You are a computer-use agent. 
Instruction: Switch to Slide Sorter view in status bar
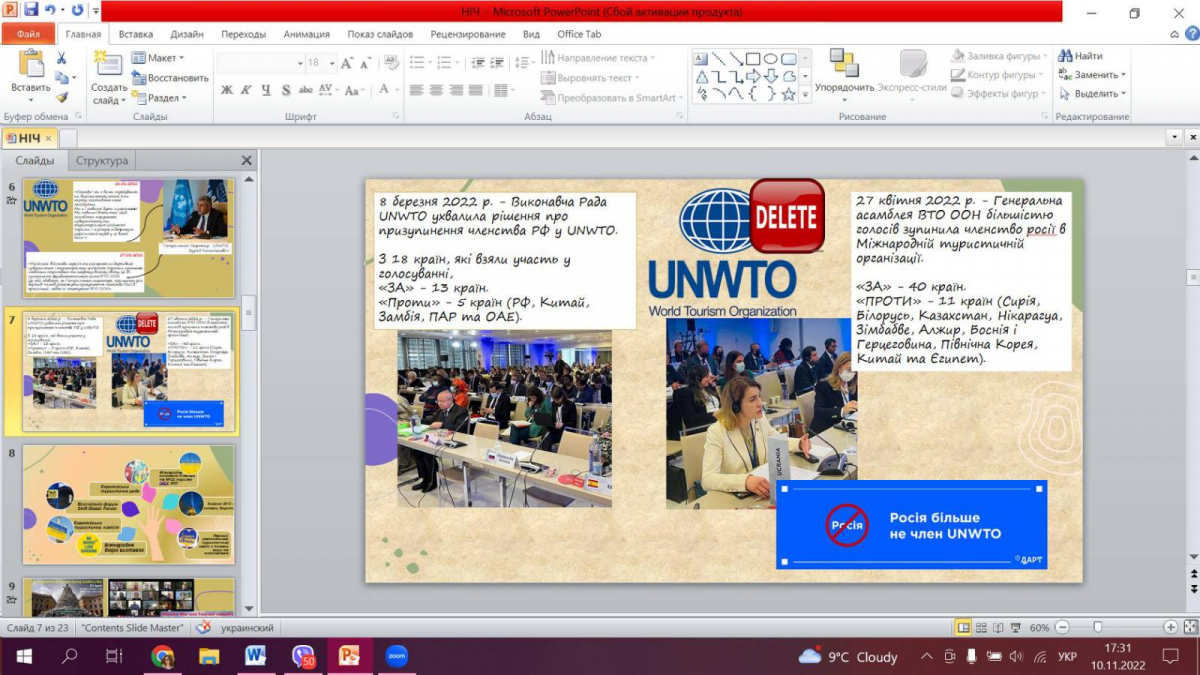click(x=983, y=627)
